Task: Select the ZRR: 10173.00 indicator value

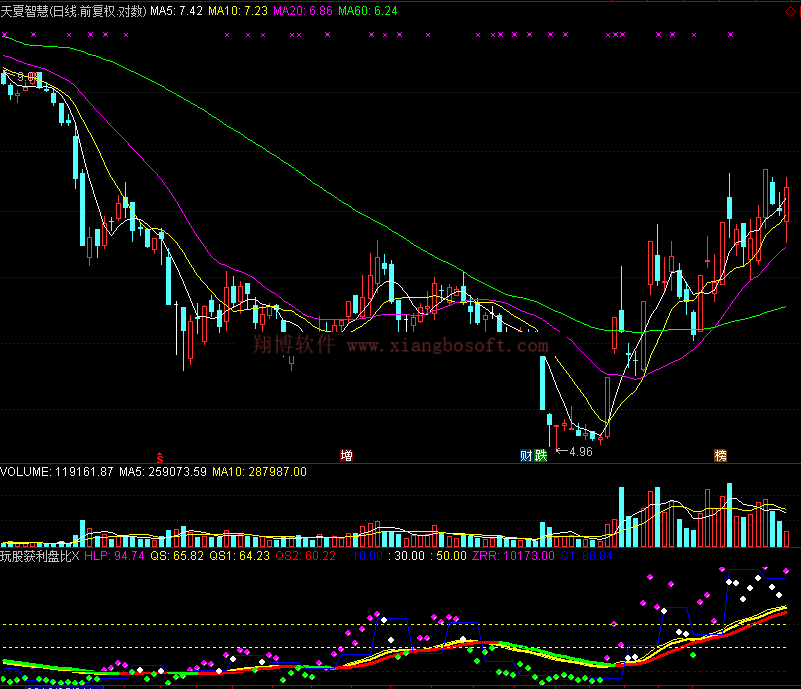Action: tap(513, 556)
